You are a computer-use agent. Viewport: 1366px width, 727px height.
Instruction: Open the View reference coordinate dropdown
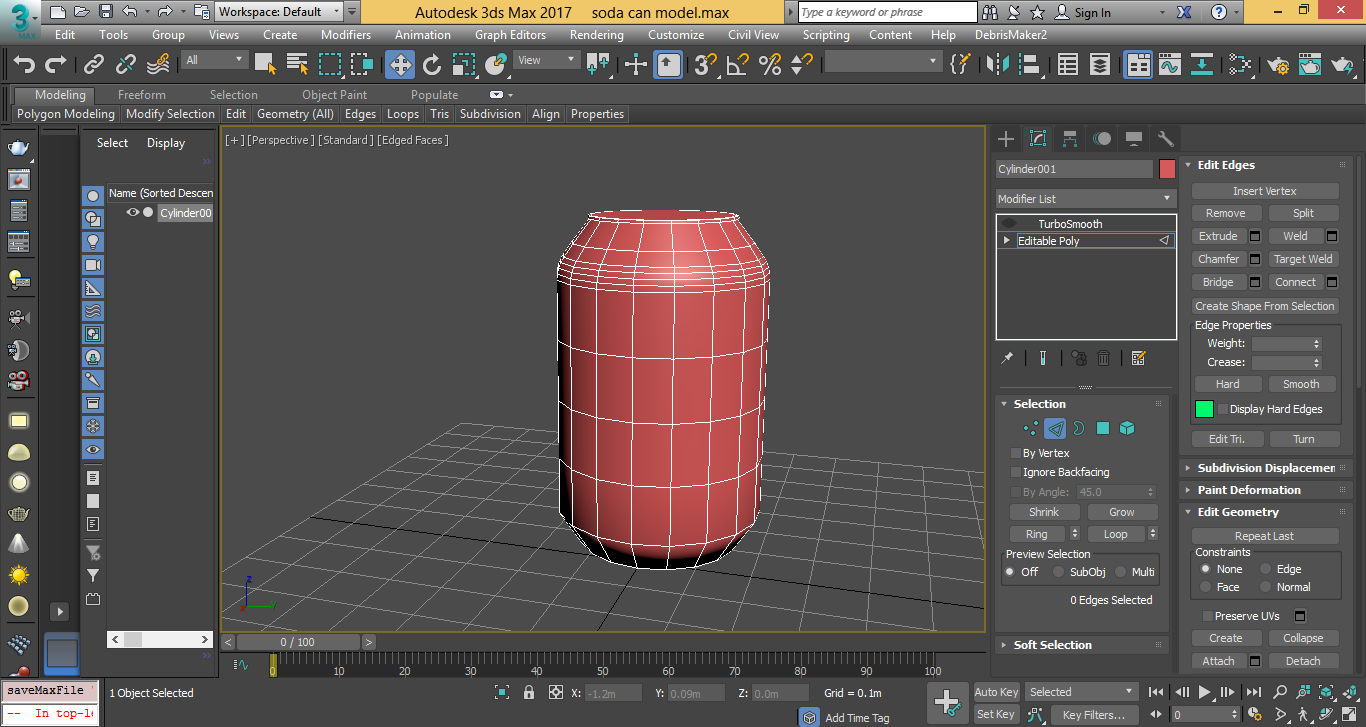pos(546,60)
